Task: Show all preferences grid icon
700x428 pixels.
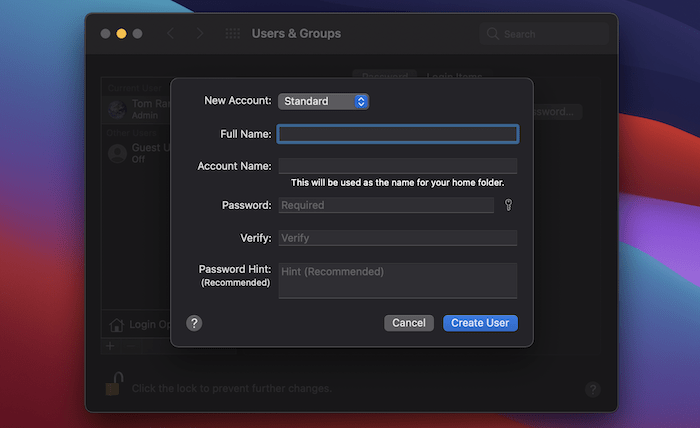Action: [x=232, y=33]
